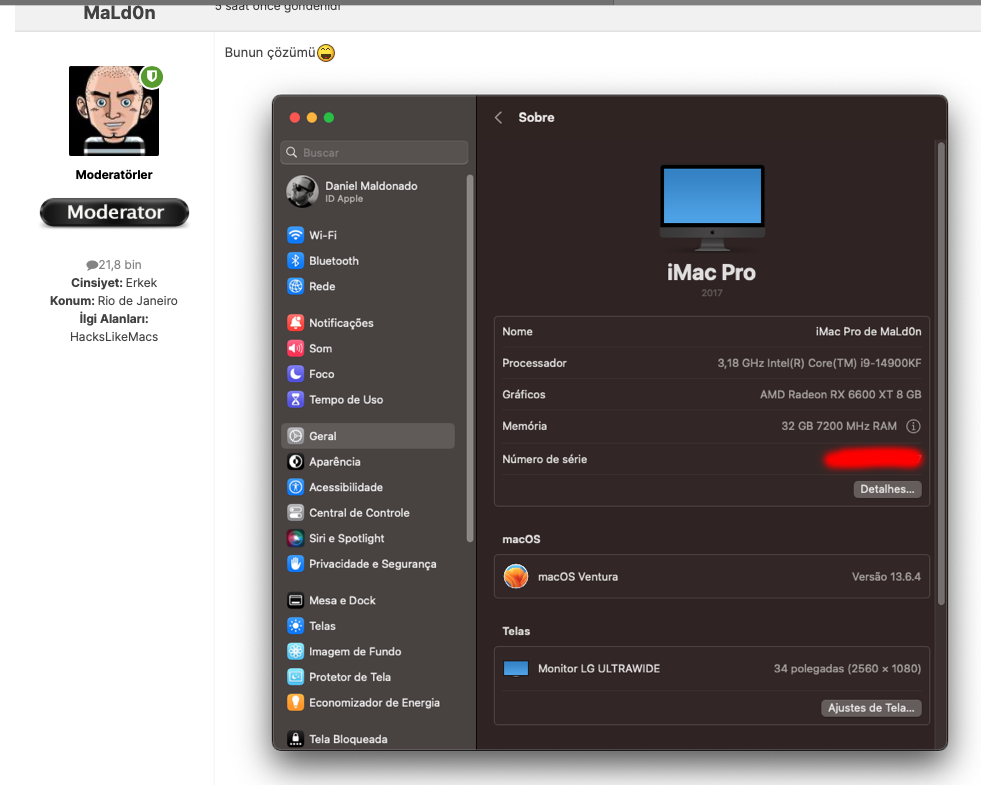Open Tempo de Uso hourglass icon
The height and width of the screenshot is (785, 981).
tap(296, 400)
